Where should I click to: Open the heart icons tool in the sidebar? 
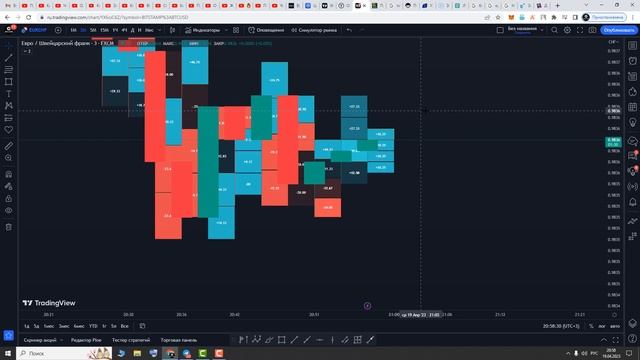tap(9, 130)
